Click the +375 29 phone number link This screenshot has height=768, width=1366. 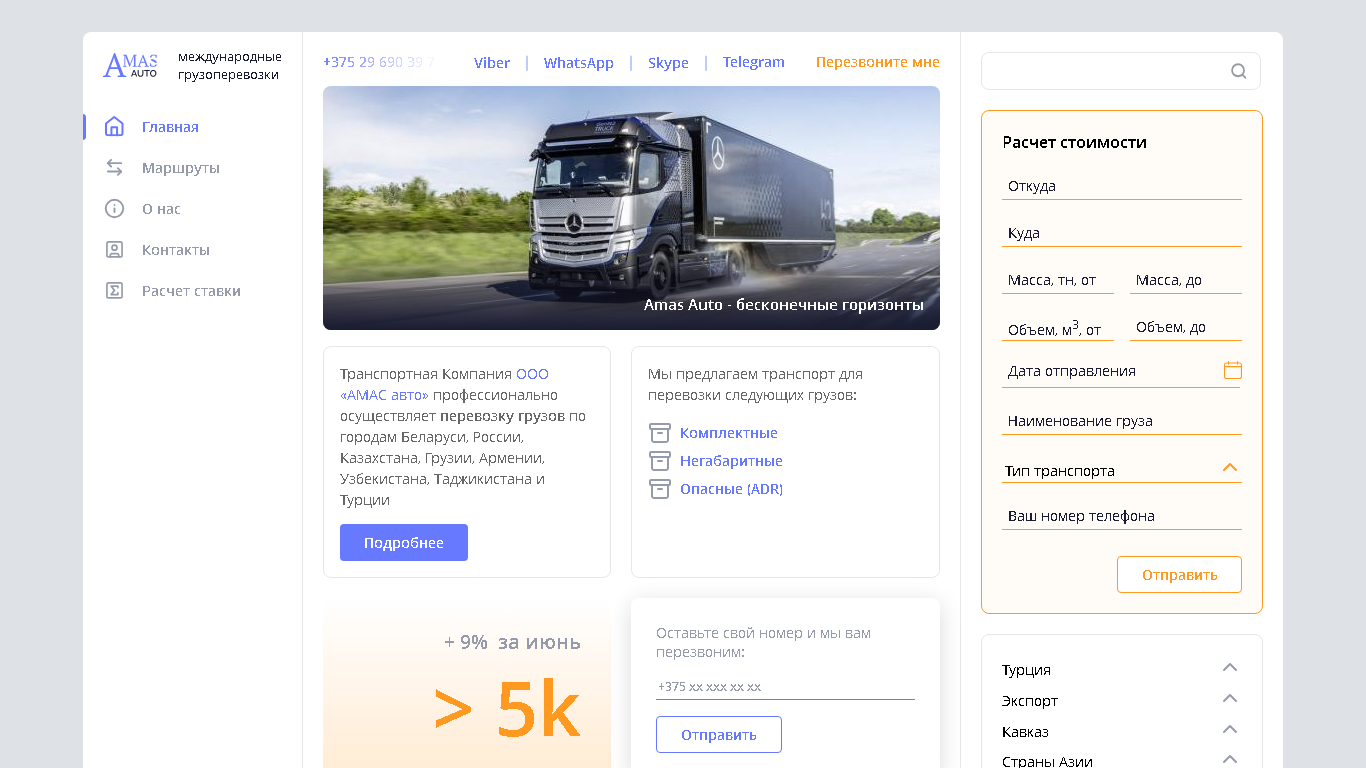pyautogui.click(x=378, y=62)
